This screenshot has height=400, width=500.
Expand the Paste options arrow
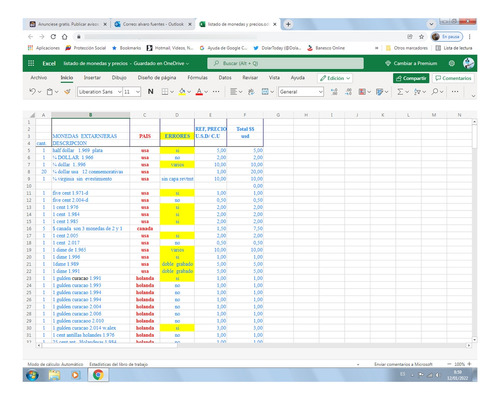[x=57, y=92]
